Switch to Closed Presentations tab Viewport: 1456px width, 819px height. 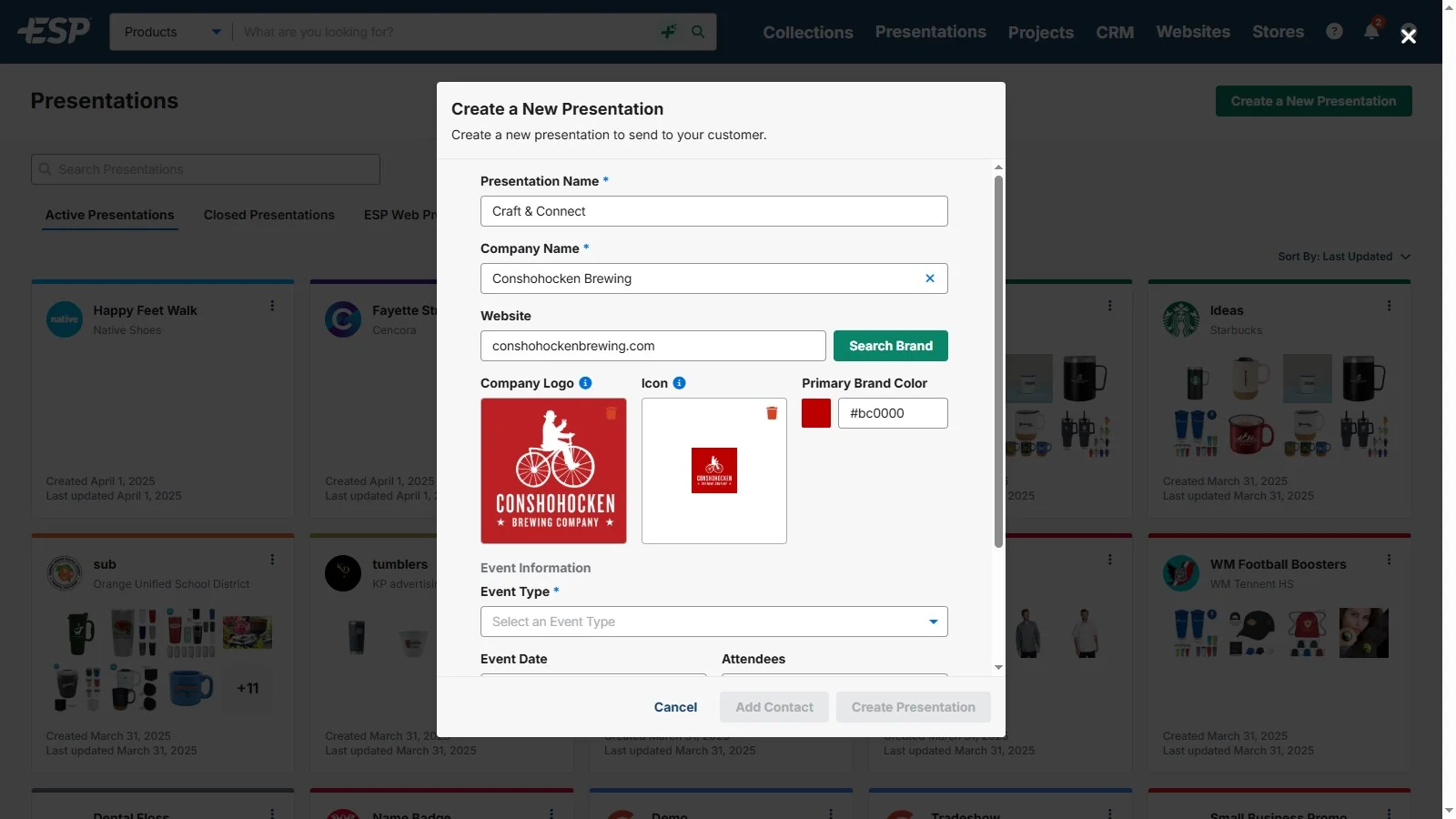[269, 215]
